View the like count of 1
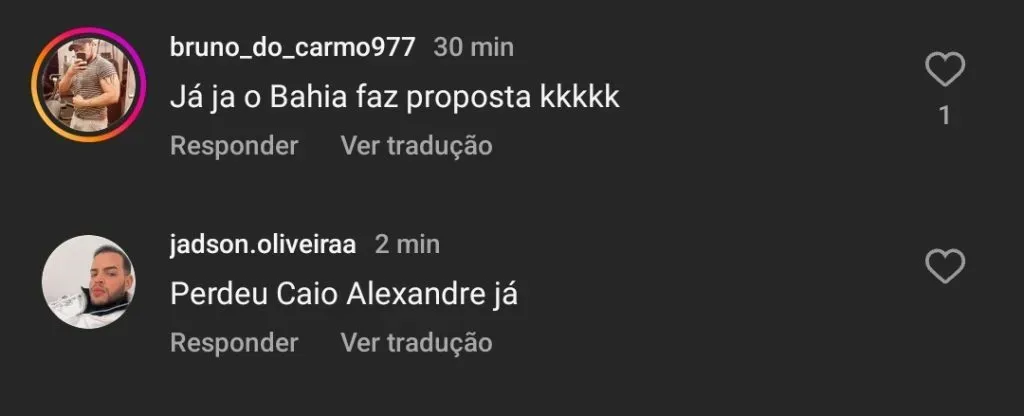 pyautogui.click(x=944, y=116)
